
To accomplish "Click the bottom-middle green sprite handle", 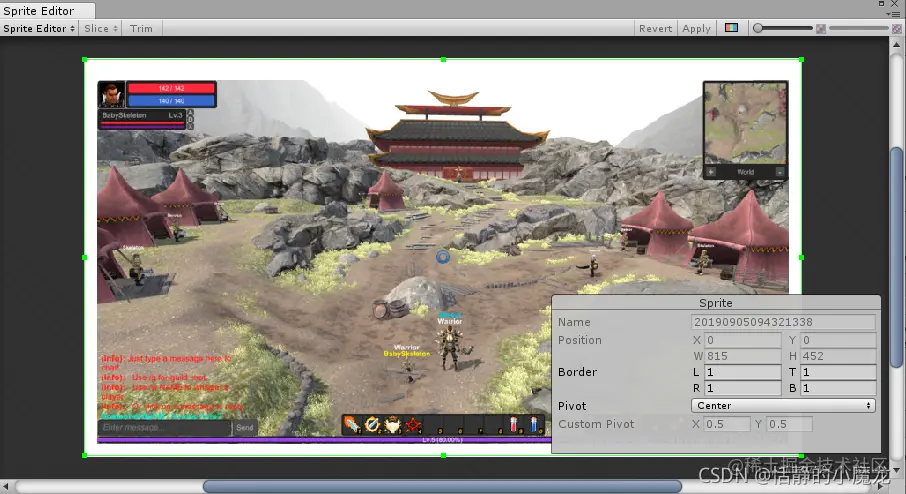I will tap(443, 455).
